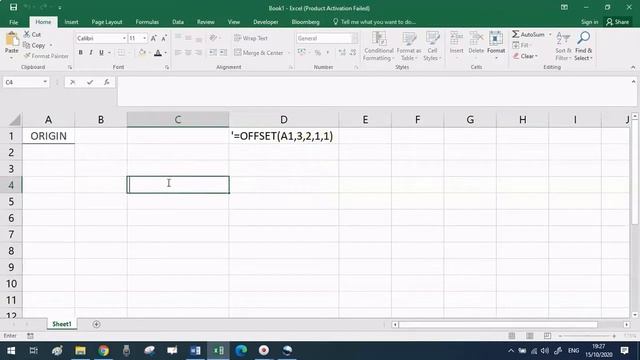Open font size dropdown

144,38
